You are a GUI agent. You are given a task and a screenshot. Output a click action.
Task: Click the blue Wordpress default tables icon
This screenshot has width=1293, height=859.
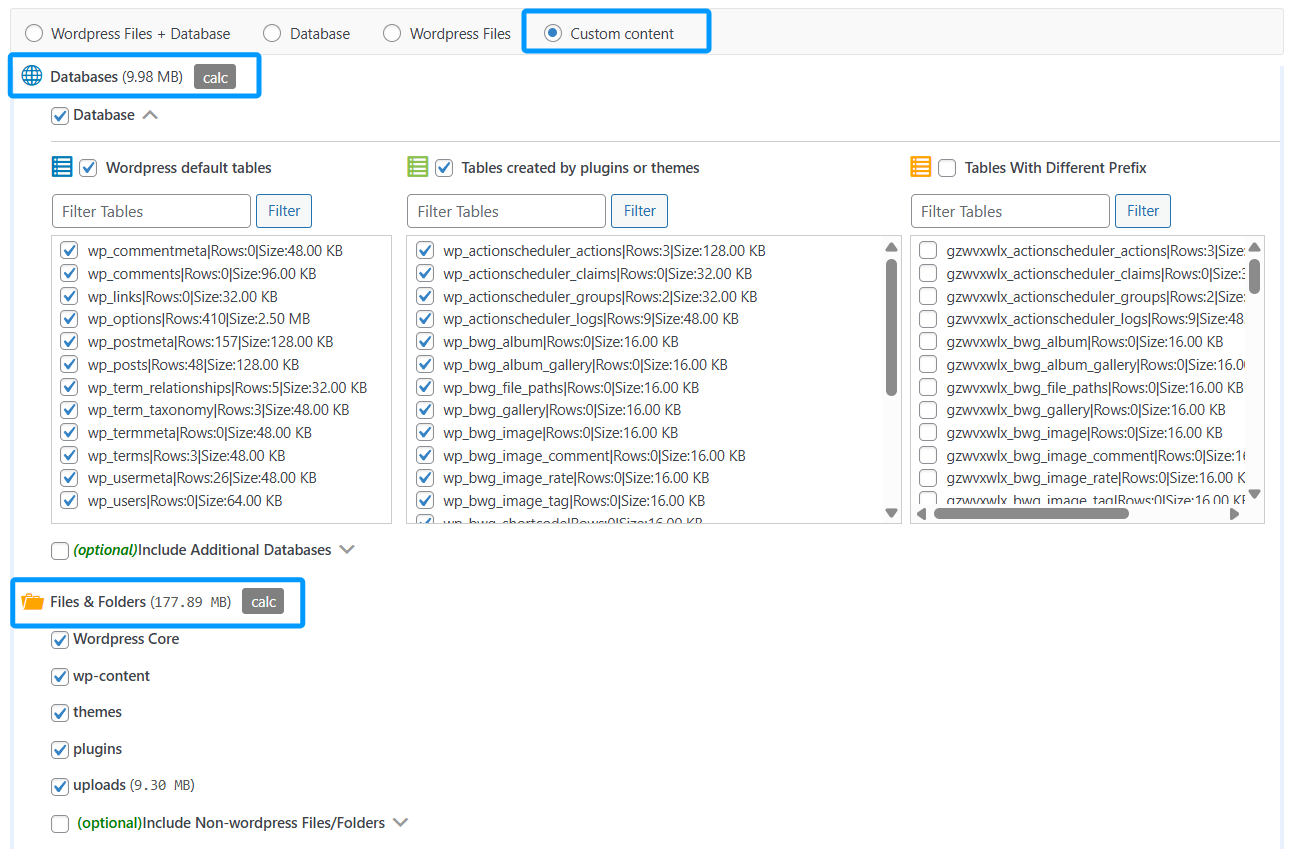pyautogui.click(x=62, y=167)
